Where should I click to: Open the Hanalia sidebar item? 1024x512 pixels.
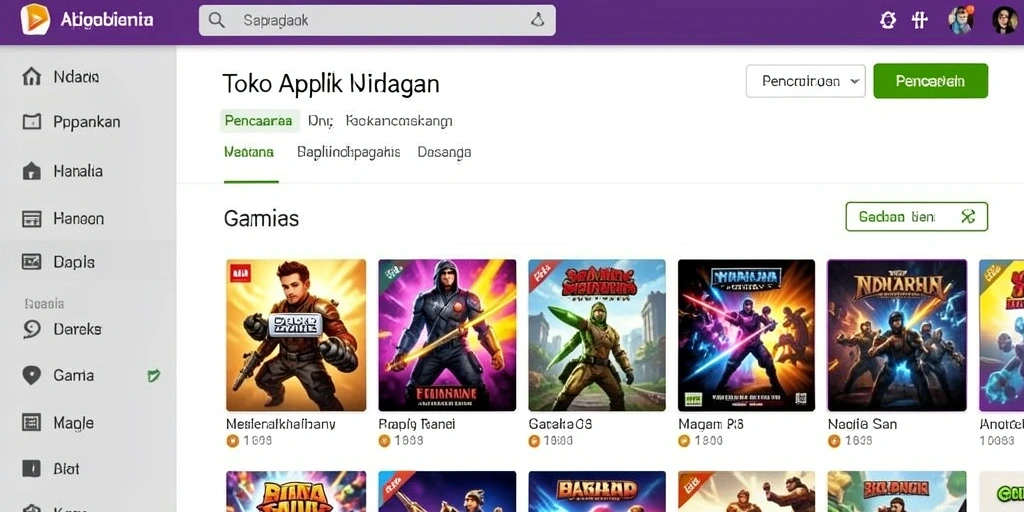[x=88, y=171]
